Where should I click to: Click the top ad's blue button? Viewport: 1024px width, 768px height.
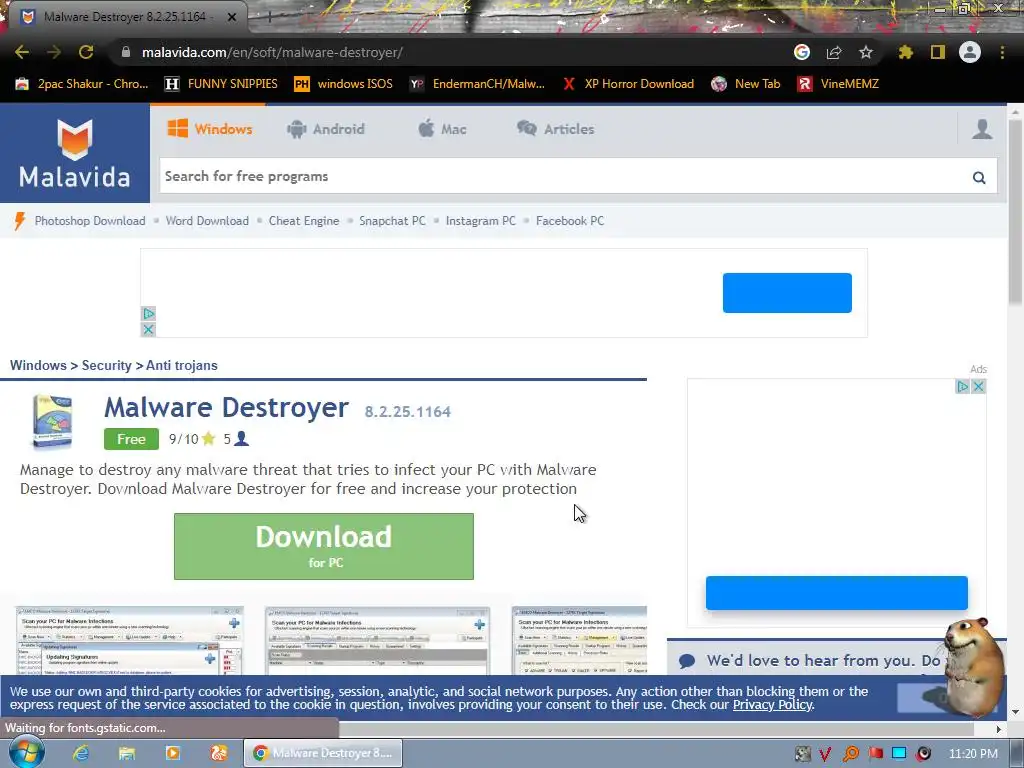[x=787, y=293]
